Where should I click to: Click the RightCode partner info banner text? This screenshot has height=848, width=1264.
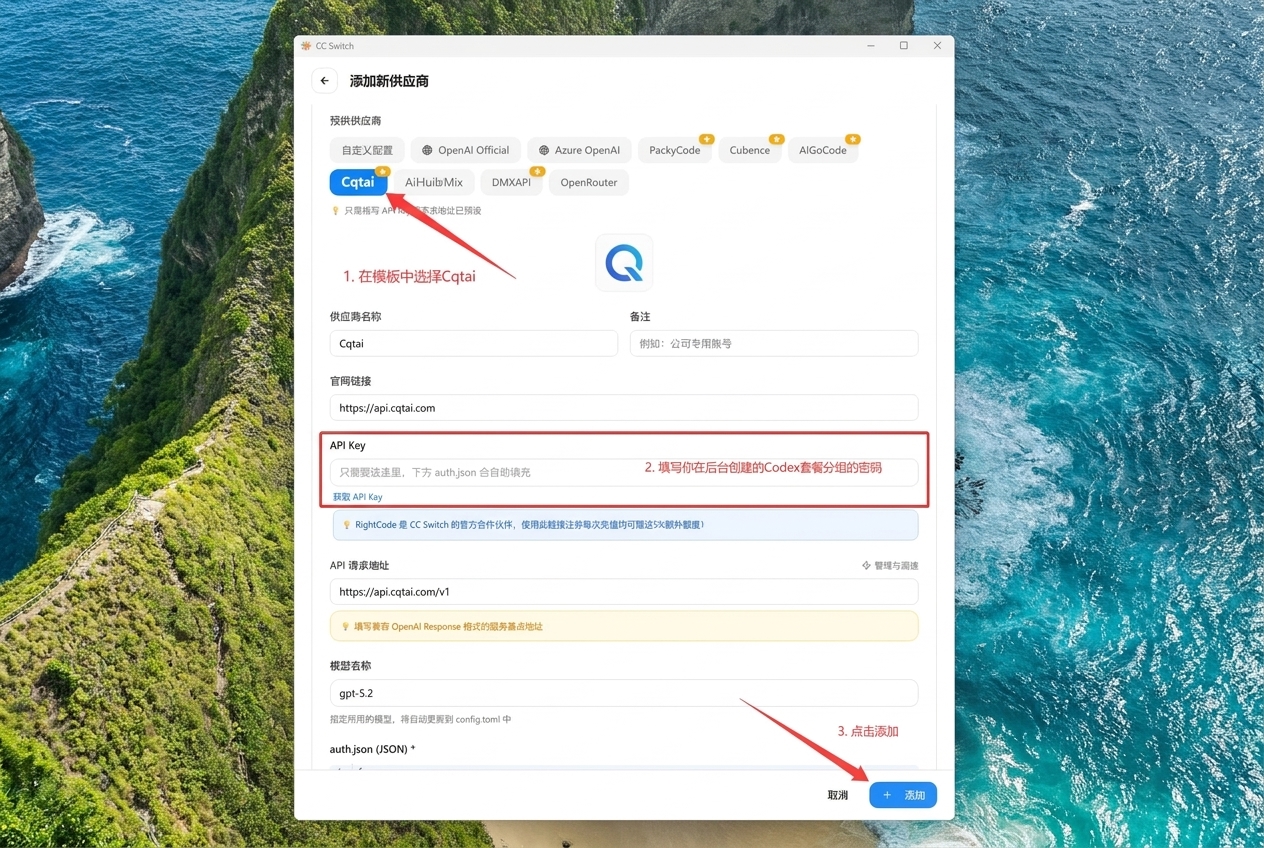point(529,525)
